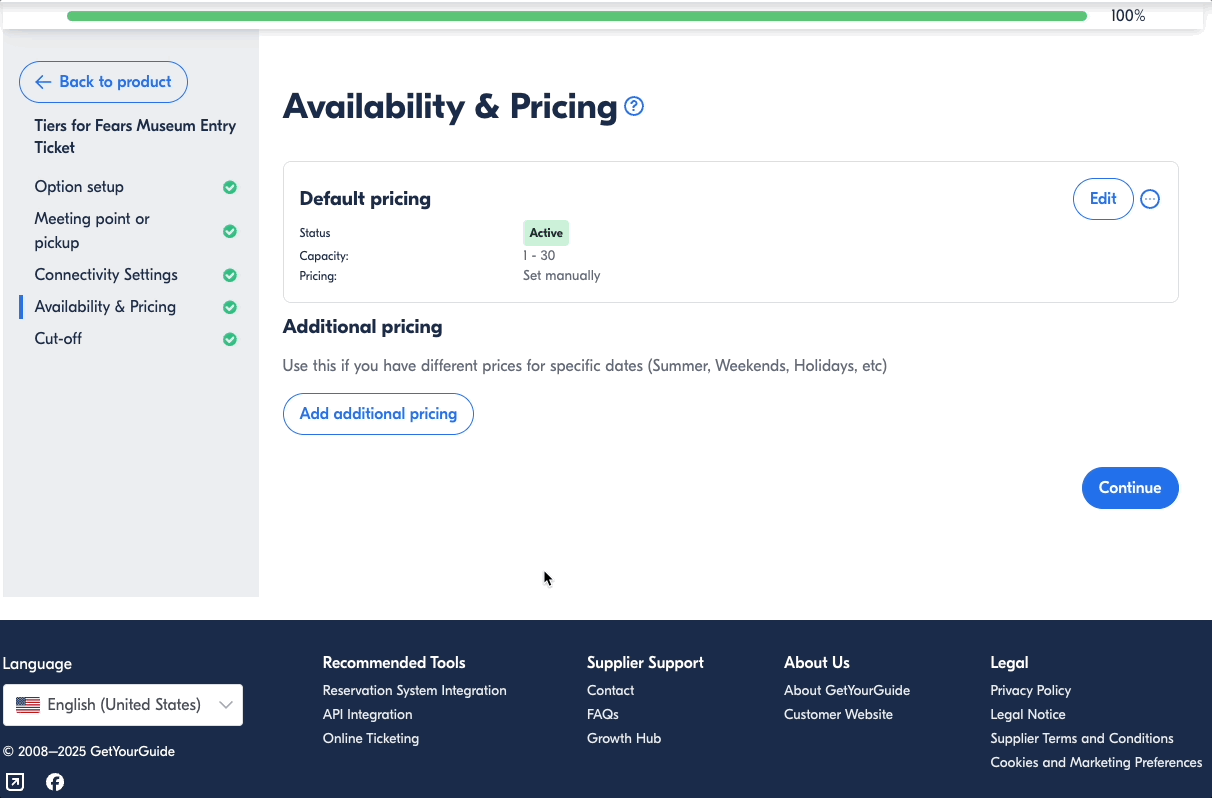Click the help icon beside Availability & Pricing

click(634, 106)
